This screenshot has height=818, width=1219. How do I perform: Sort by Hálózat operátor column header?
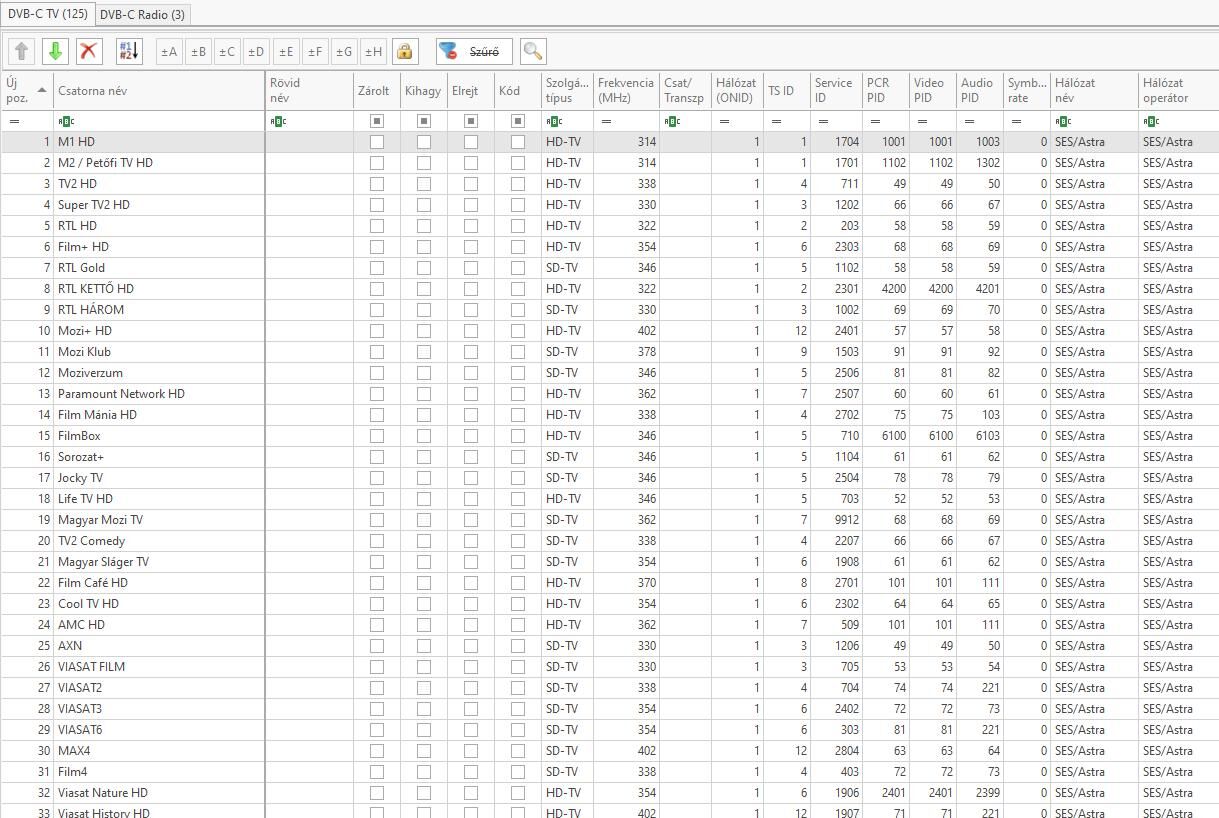[x=1178, y=91]
